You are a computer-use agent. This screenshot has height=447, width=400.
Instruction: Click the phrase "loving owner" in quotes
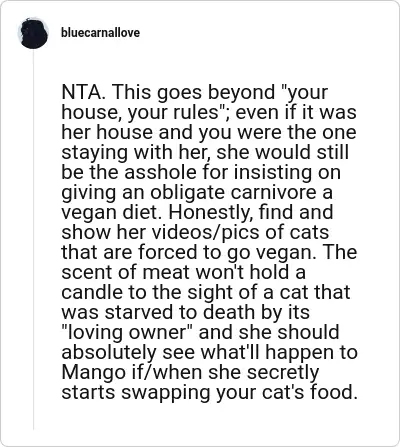click(128, 333)
